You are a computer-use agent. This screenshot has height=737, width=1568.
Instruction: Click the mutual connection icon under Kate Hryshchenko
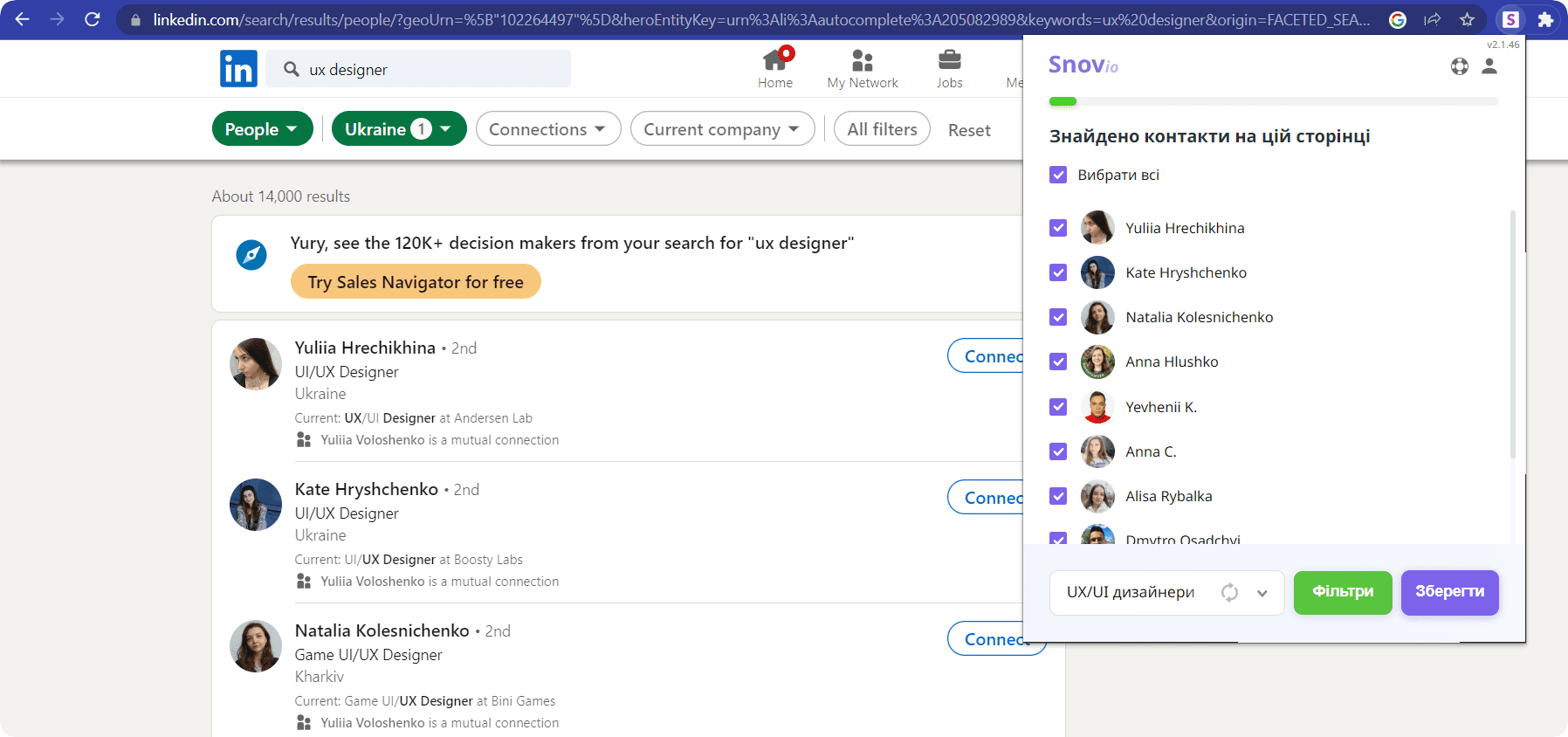click(304, 581)
